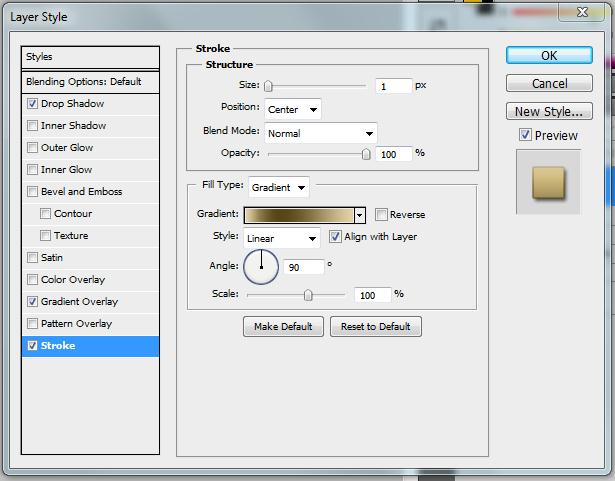This screenshot has height=481, width=615.
Task: Click the stroke Size input field
Action: (x=393, y=87)
